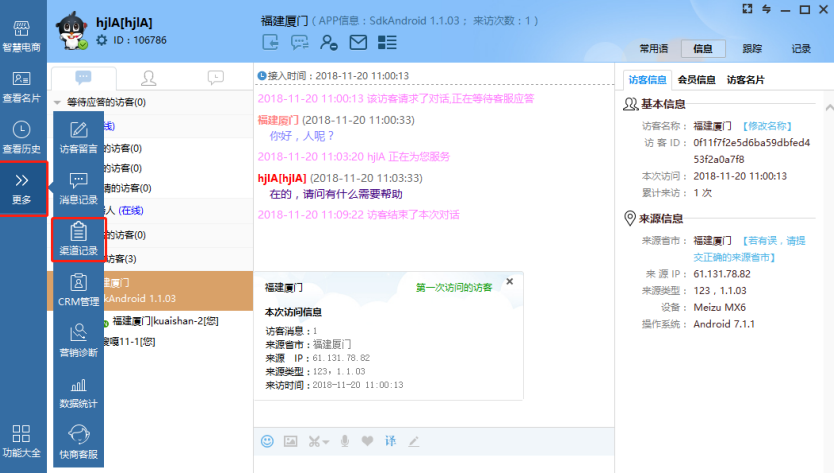Image resolution: width=834 pixels, height=473 pixels.
Task: Click the 更多 sidebar button
Action: click(22, 189)
